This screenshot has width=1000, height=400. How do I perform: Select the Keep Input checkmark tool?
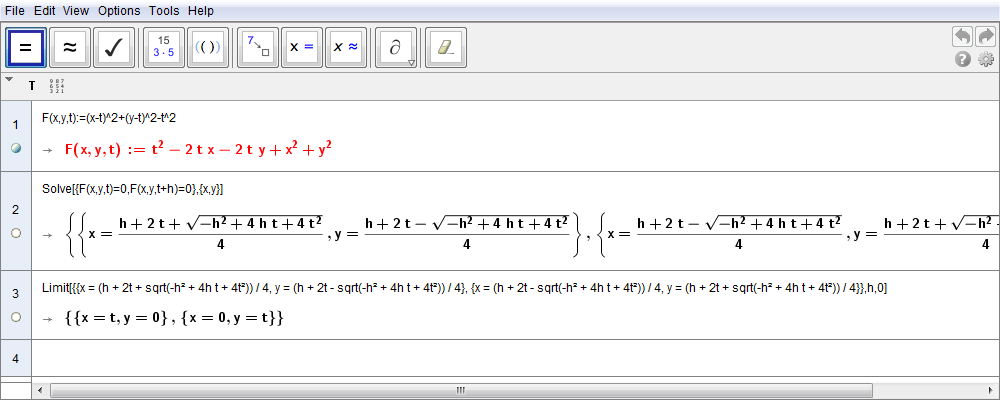click(114, 47)
